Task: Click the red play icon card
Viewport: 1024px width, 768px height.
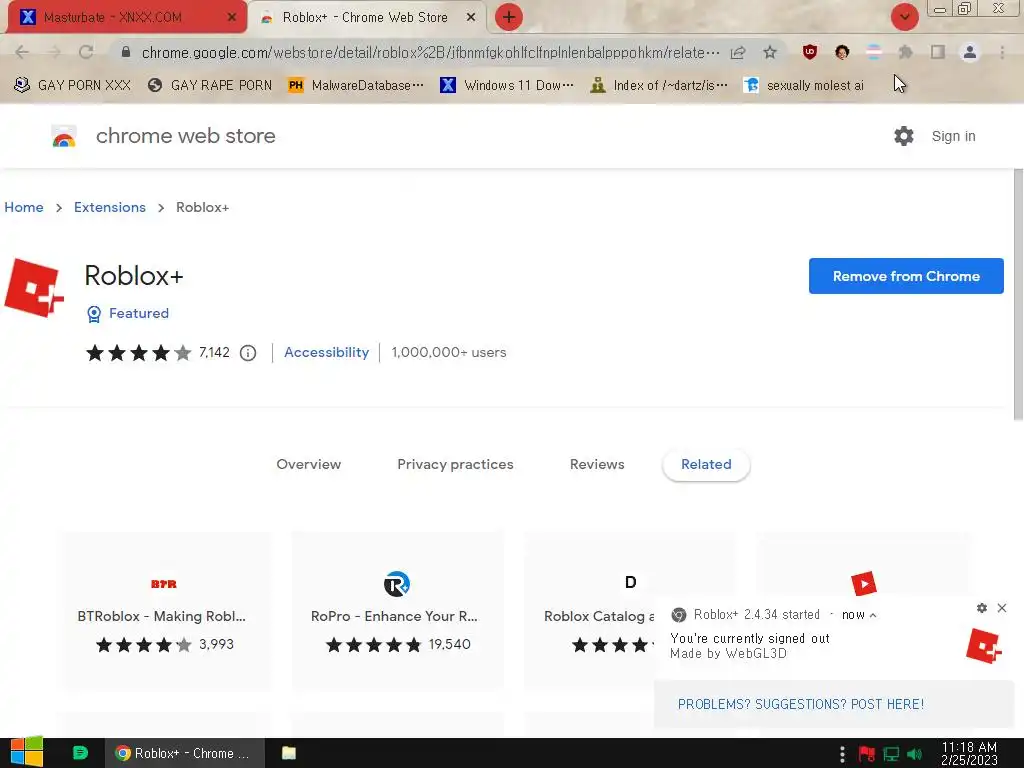Action: pos(863,583)
